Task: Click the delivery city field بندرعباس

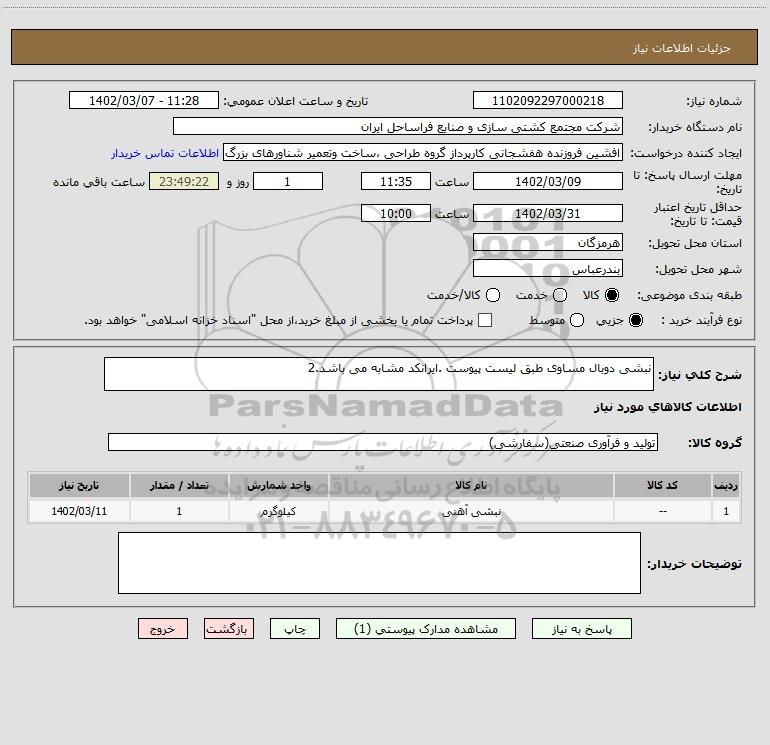Action: click(548, 269)
